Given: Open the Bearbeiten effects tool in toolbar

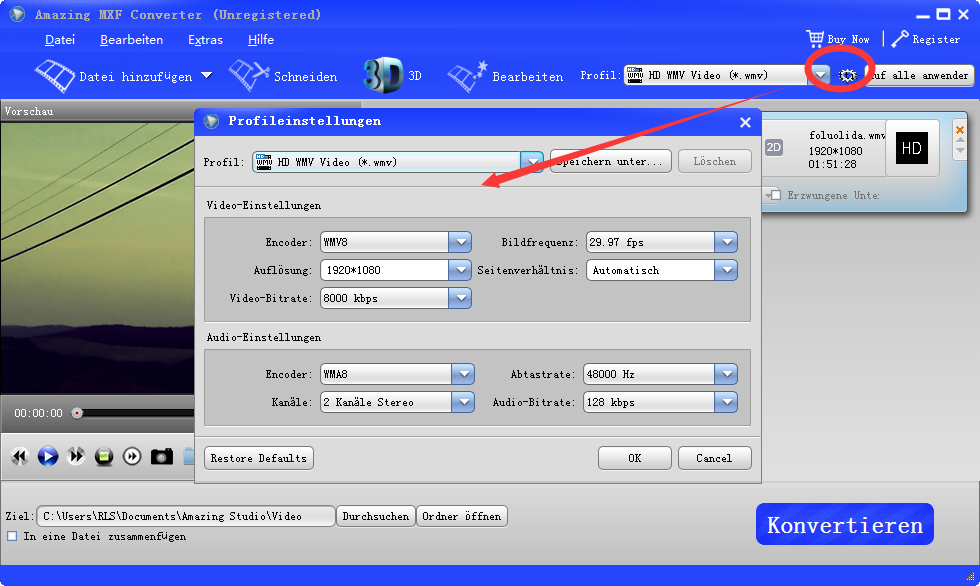Looking at the screenshot, I should 505,76.
